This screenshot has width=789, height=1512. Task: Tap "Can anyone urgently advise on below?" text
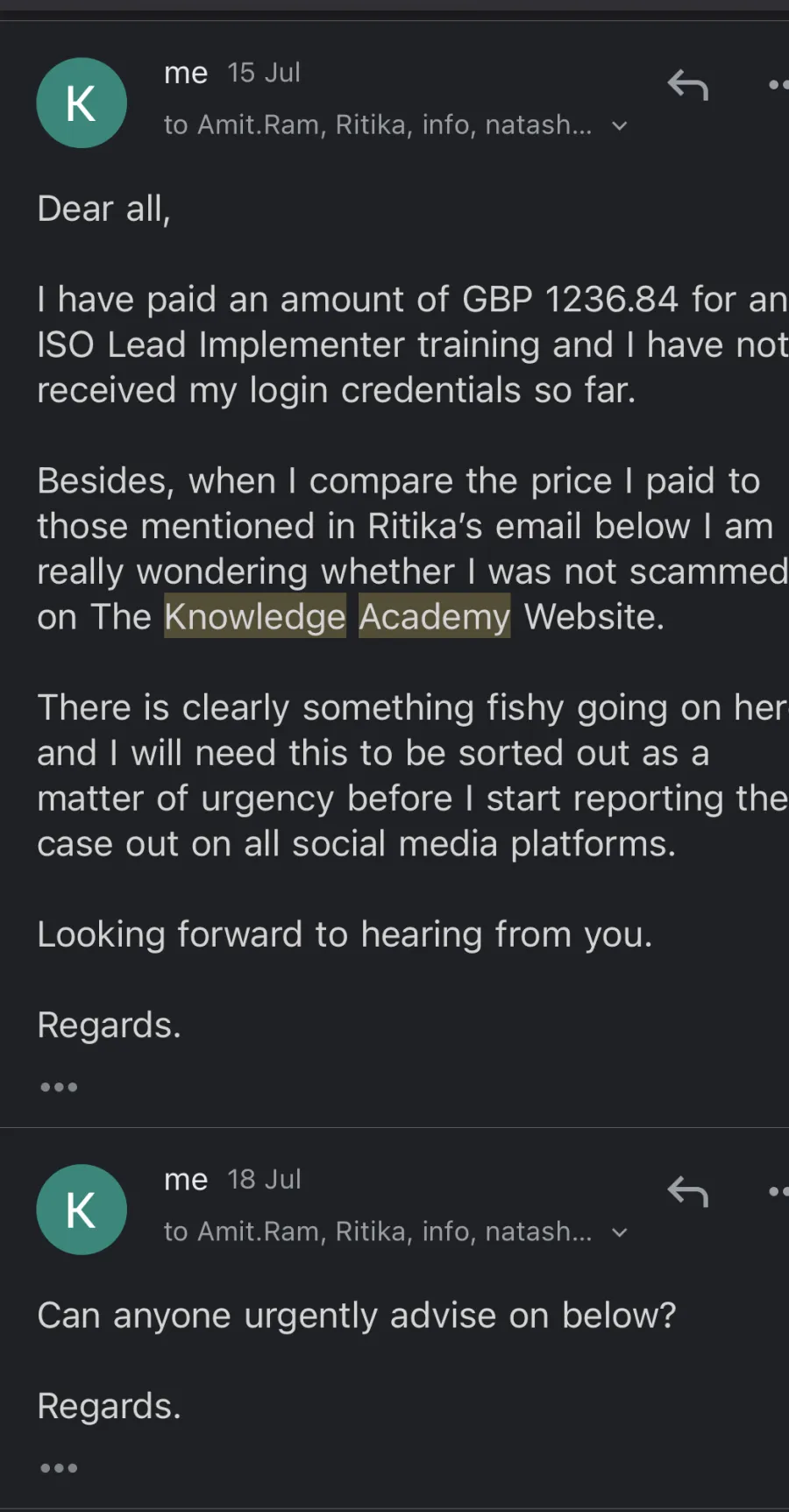[357, 1316]
